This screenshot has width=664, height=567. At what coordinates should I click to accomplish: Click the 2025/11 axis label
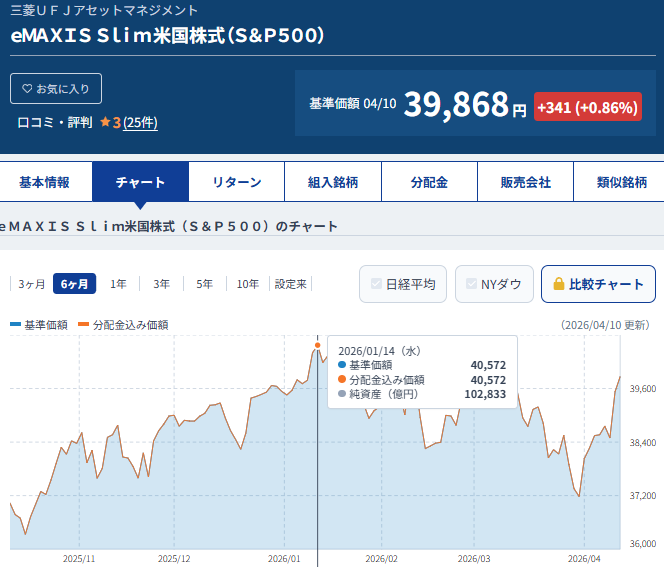79,559
